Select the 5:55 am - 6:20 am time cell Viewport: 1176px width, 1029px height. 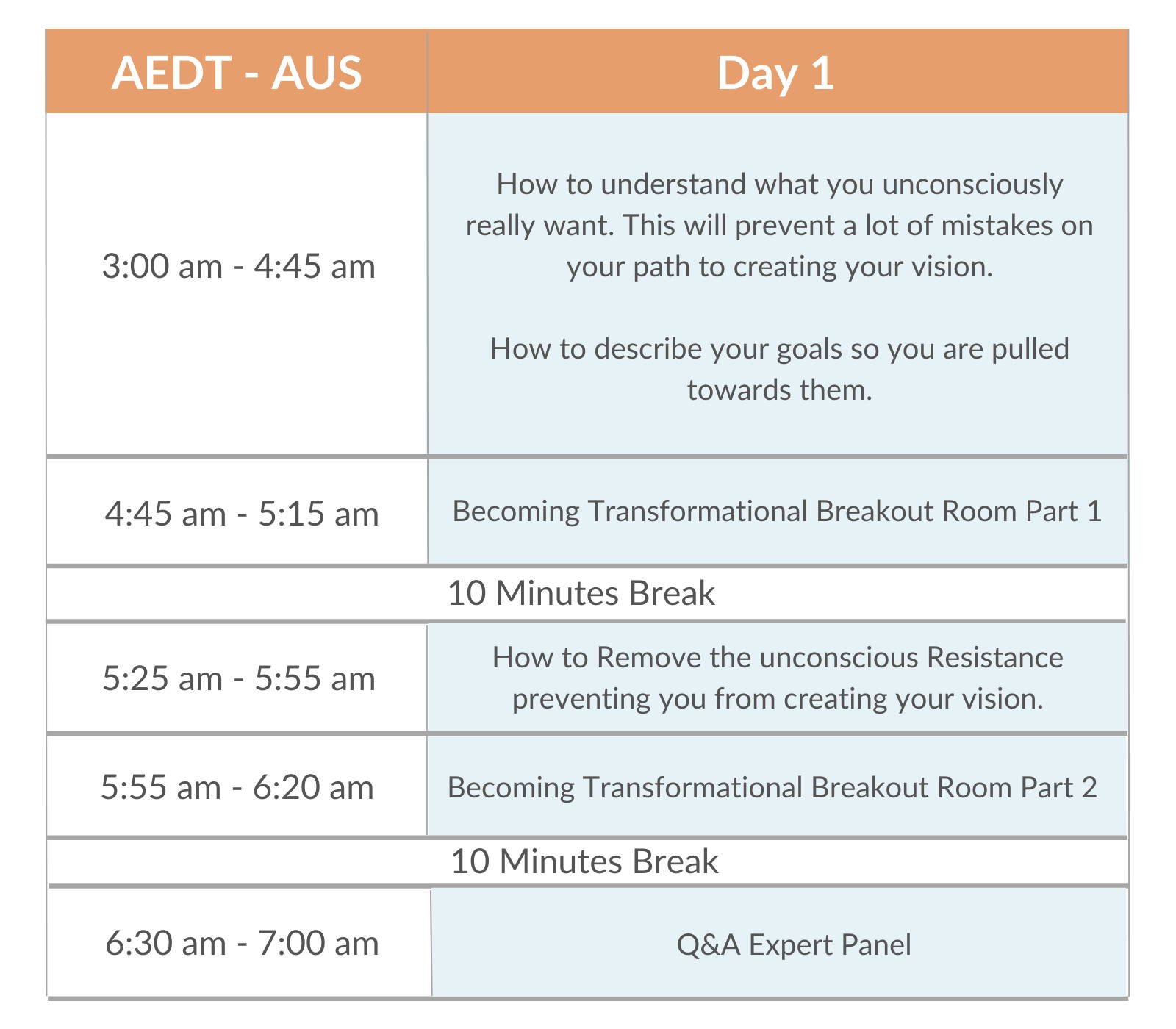(x=237, y=787)
